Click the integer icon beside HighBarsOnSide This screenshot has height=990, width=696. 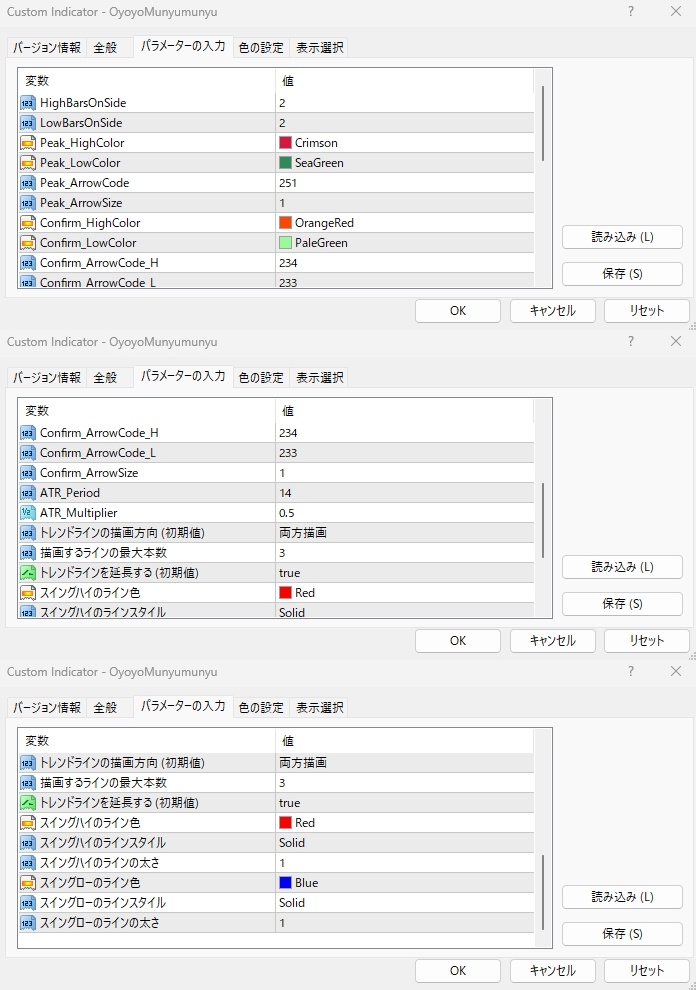click(x=28, y=103)
